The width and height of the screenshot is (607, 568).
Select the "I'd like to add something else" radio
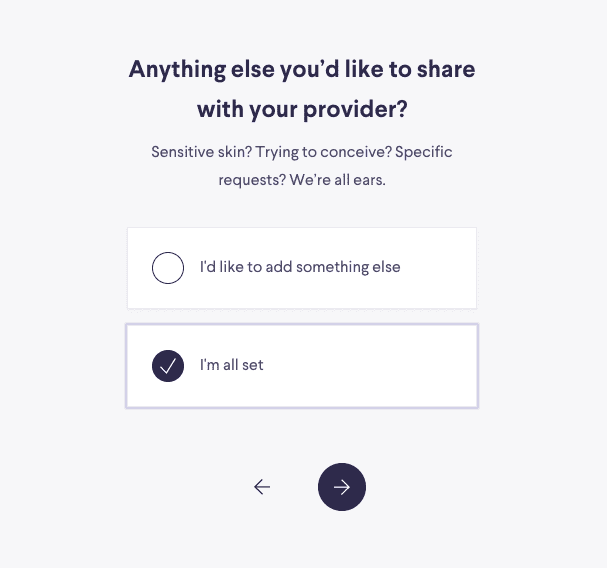pos(168,268)
